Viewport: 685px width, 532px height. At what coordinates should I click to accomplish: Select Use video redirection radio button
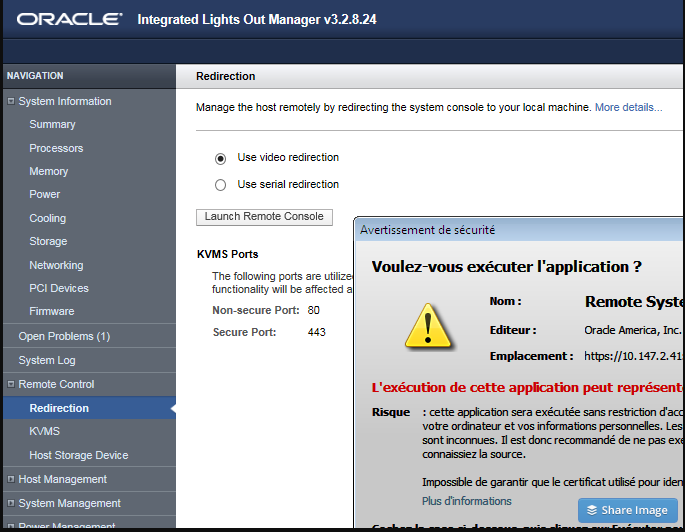(220, 158)
